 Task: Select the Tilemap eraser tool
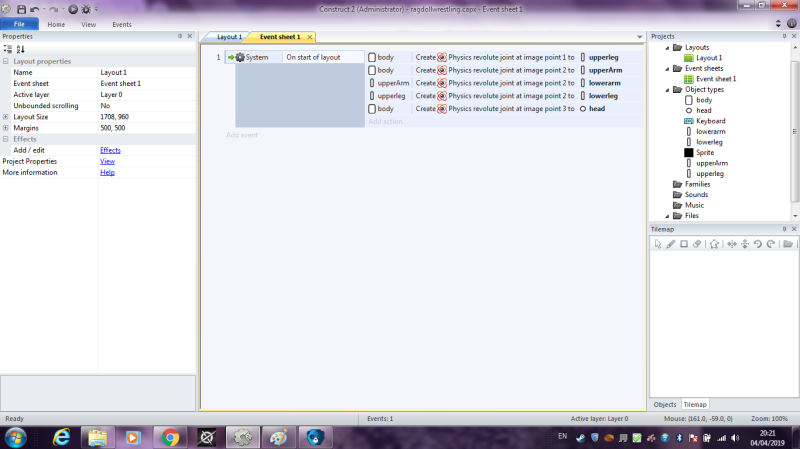pyautogui.click(x=697, y=244)
